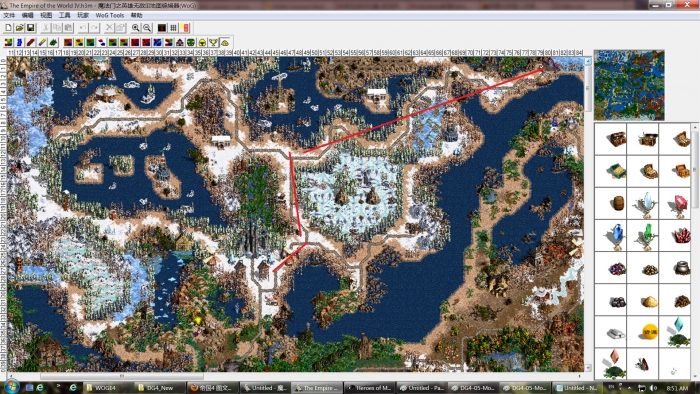Click the Zoom Out magnifier icon
Screen dimensions: 700x394
click(146, 28)
